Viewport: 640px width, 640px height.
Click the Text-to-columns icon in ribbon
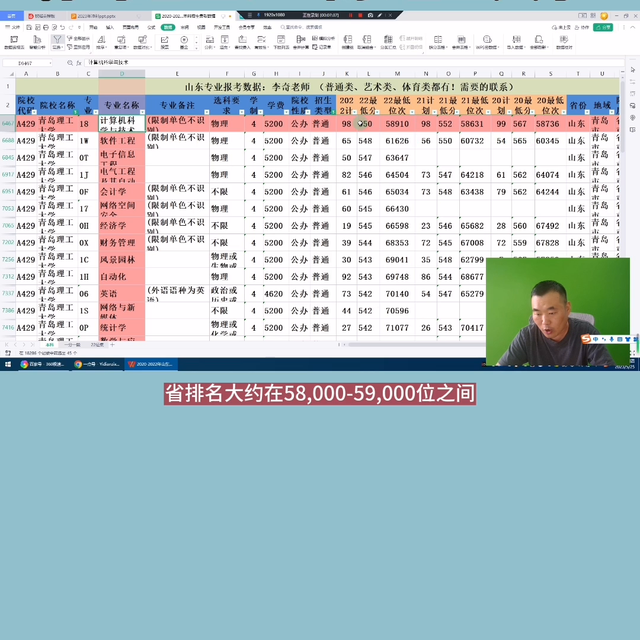(x=209, y=40)
